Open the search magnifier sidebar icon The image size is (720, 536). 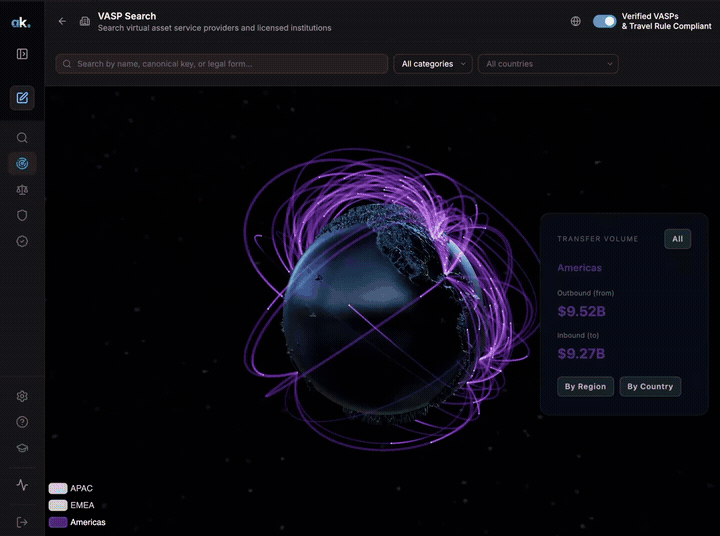click(22, 138)
